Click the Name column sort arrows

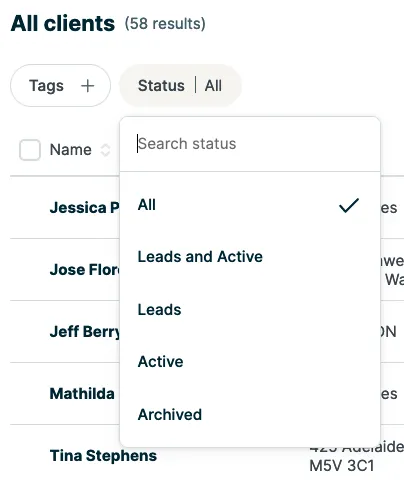105,150
